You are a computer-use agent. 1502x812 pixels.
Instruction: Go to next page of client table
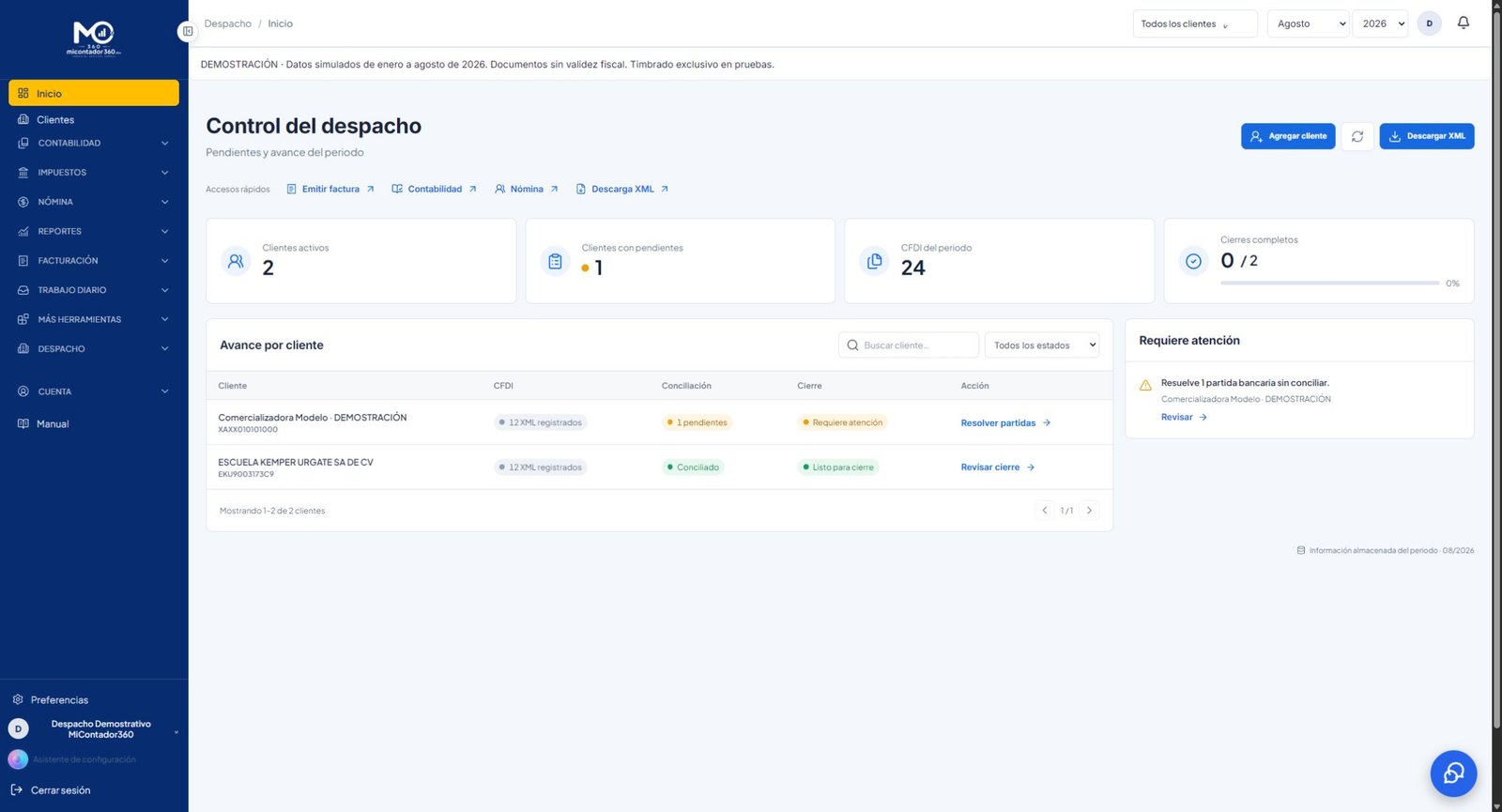pos(1089,511)
